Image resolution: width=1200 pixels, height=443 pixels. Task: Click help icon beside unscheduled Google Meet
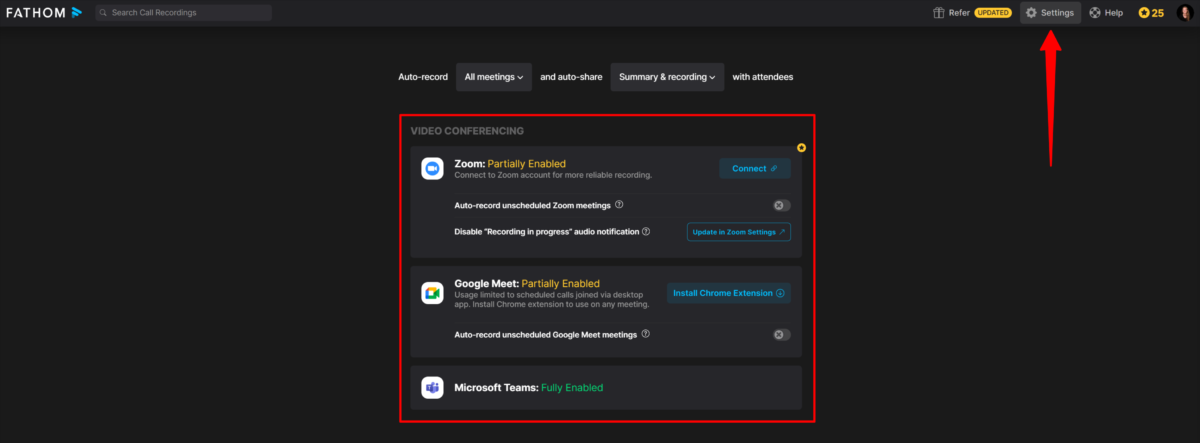click(x=646, y=334)
